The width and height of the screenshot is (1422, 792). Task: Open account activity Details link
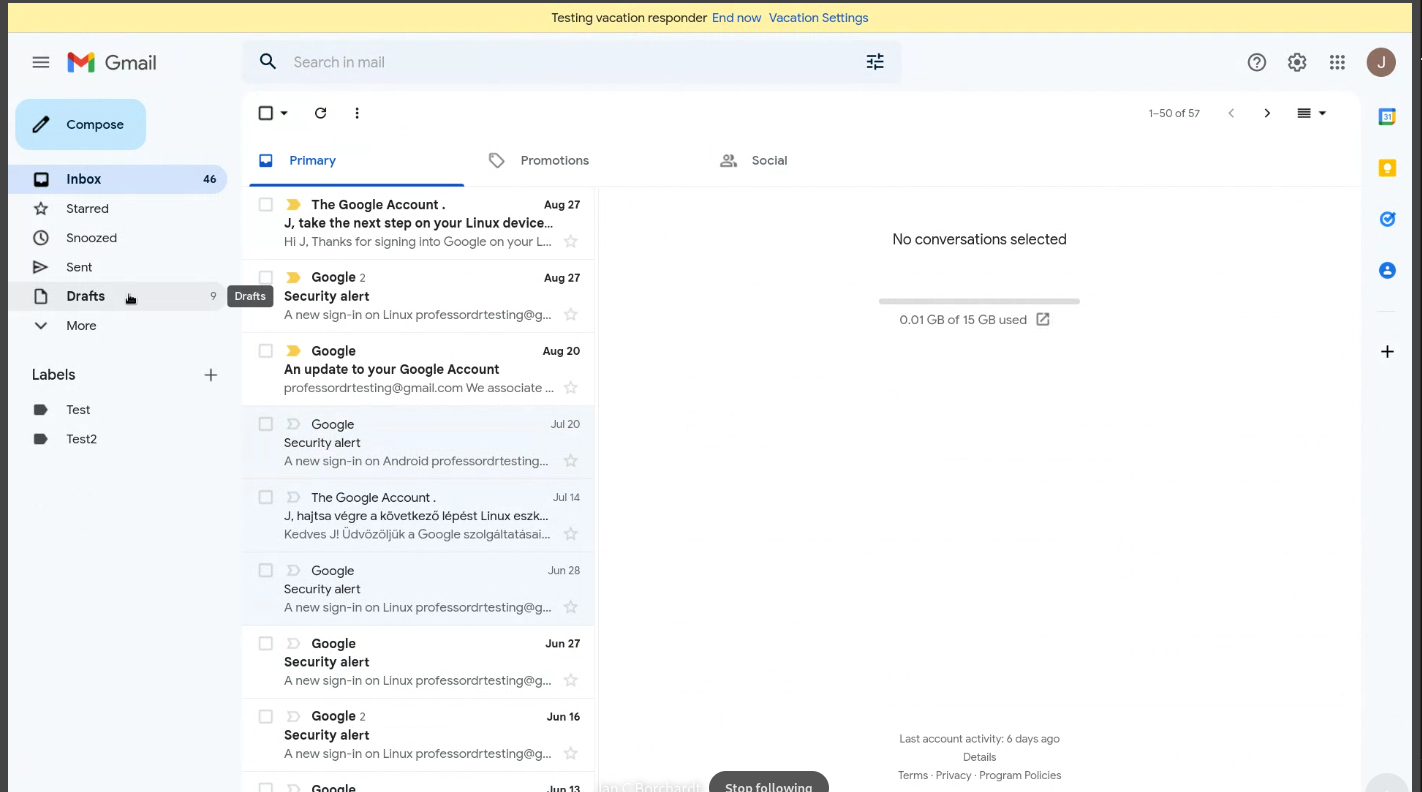click(x=979, y=757)
